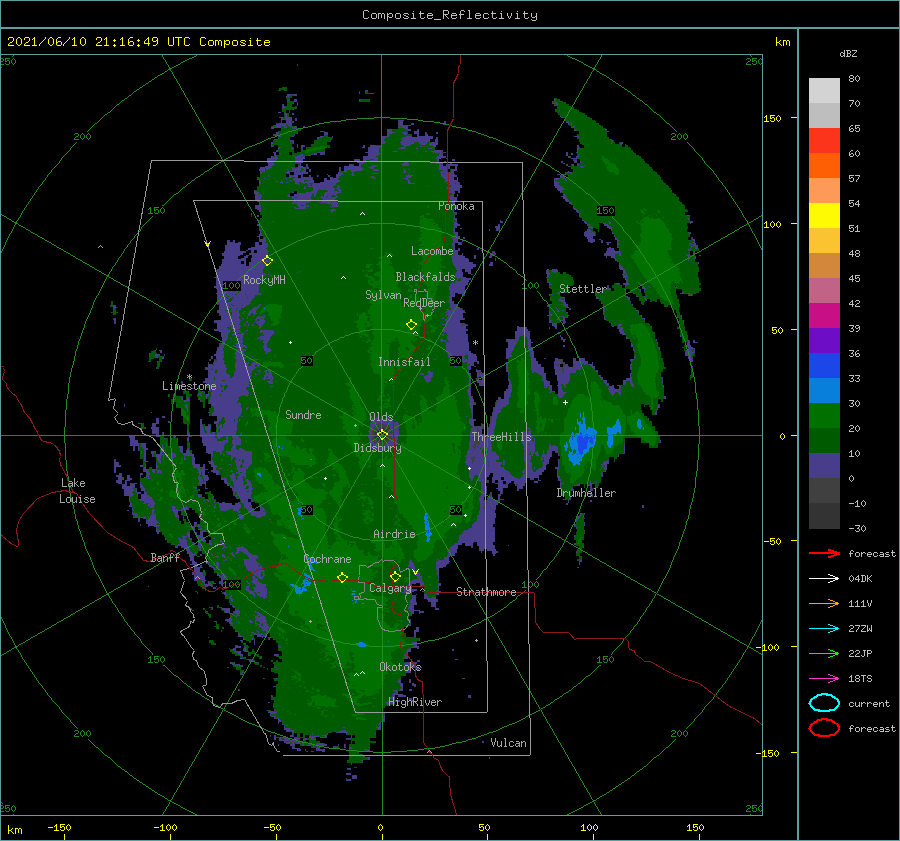Click the HighRiver label
Viewport: 900px width, 841px height.
coord(415,702)
